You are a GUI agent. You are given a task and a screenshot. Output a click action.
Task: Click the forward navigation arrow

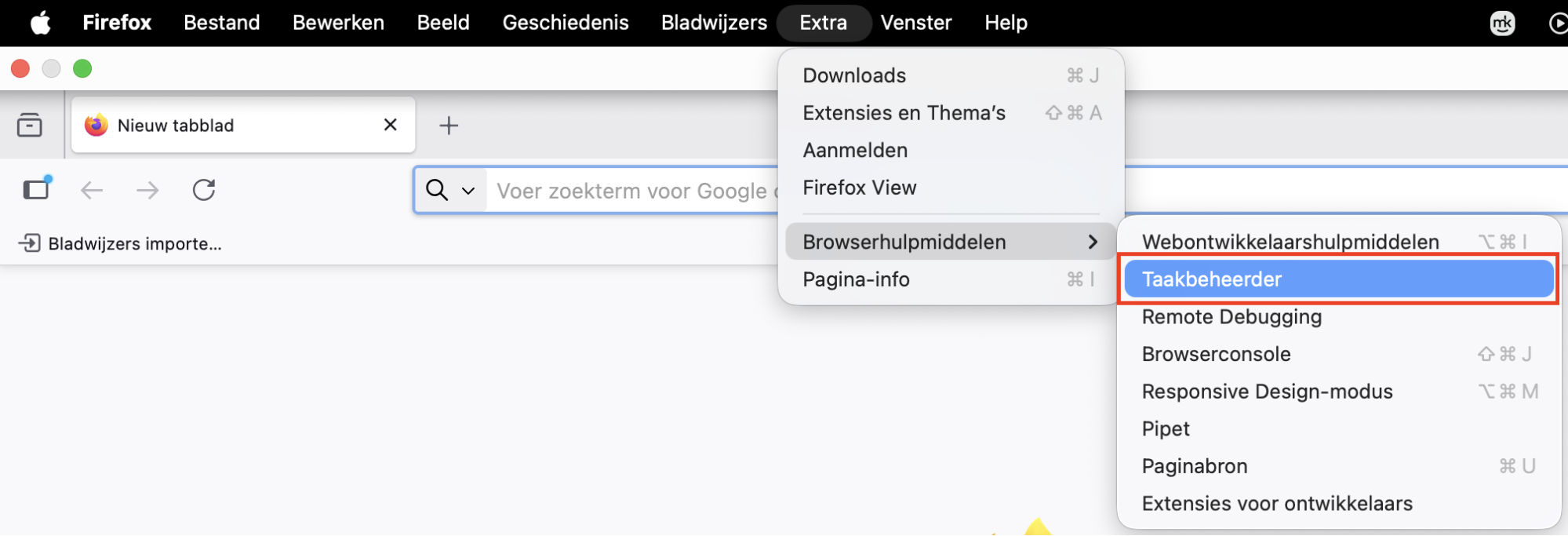coord(147,190)
